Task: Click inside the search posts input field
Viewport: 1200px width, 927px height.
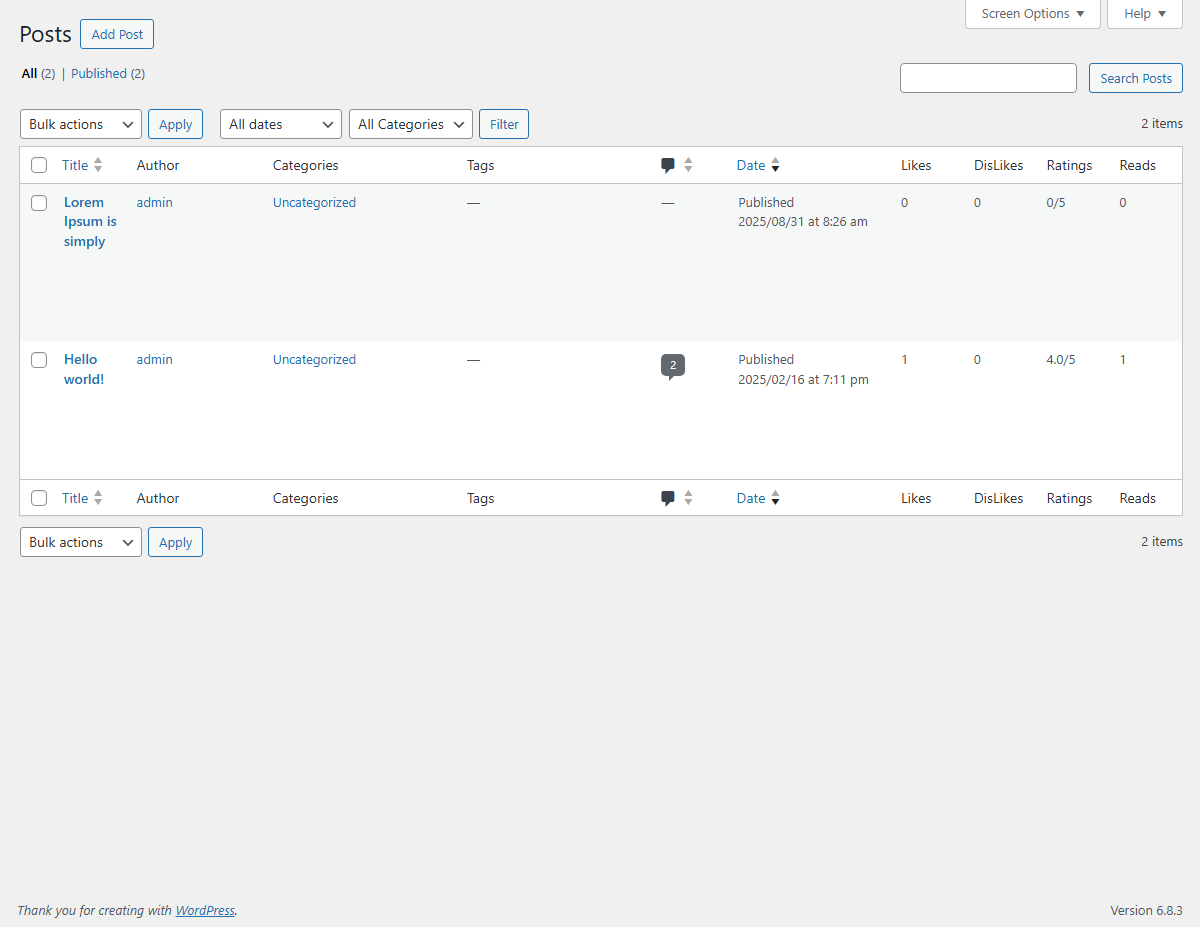Action: (x=987, y=77)
